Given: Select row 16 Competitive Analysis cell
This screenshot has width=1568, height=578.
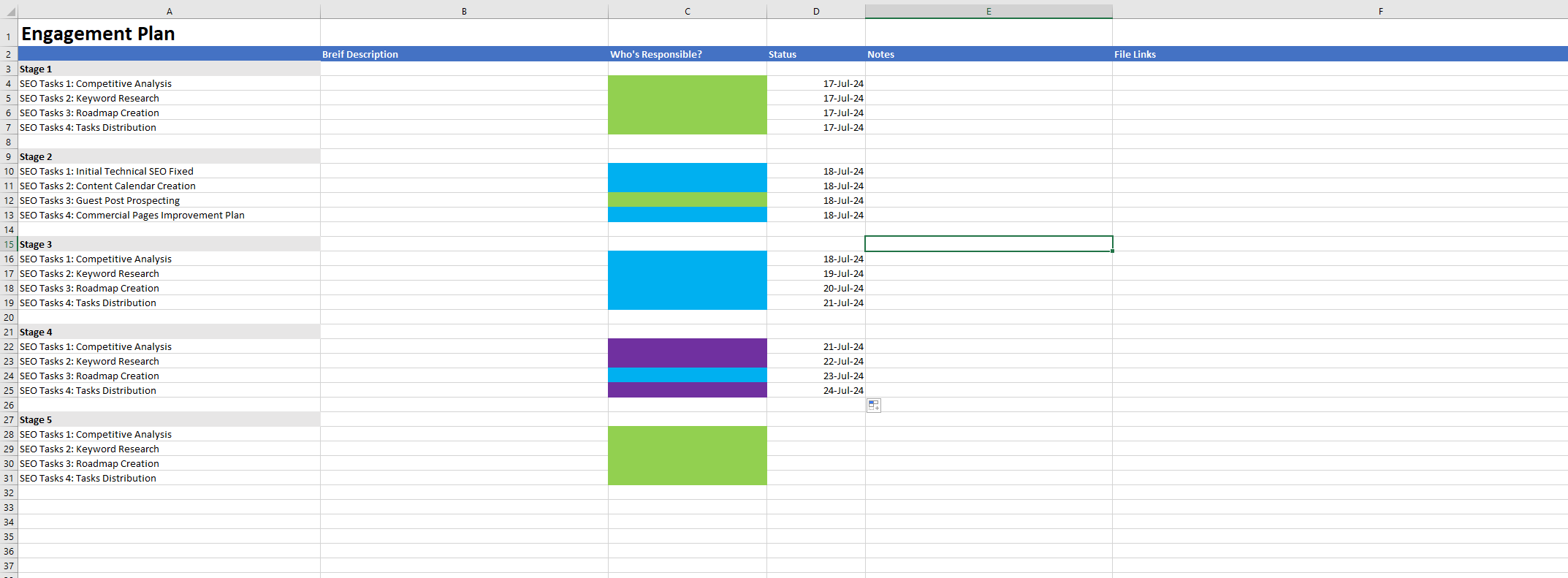Looking at the screenshot, I should click(170, 259).
